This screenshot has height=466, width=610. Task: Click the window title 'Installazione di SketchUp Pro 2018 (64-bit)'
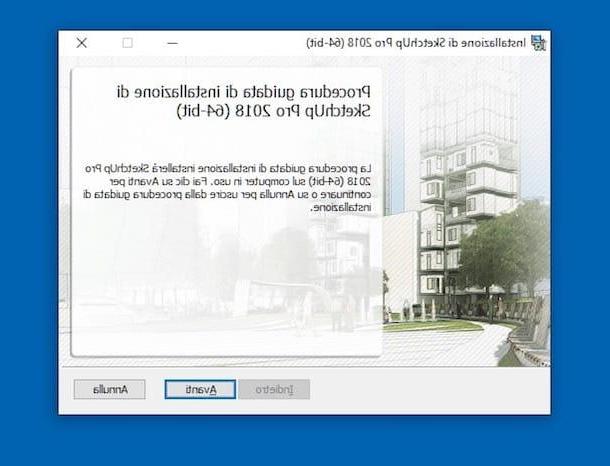(x=416, y=43)
